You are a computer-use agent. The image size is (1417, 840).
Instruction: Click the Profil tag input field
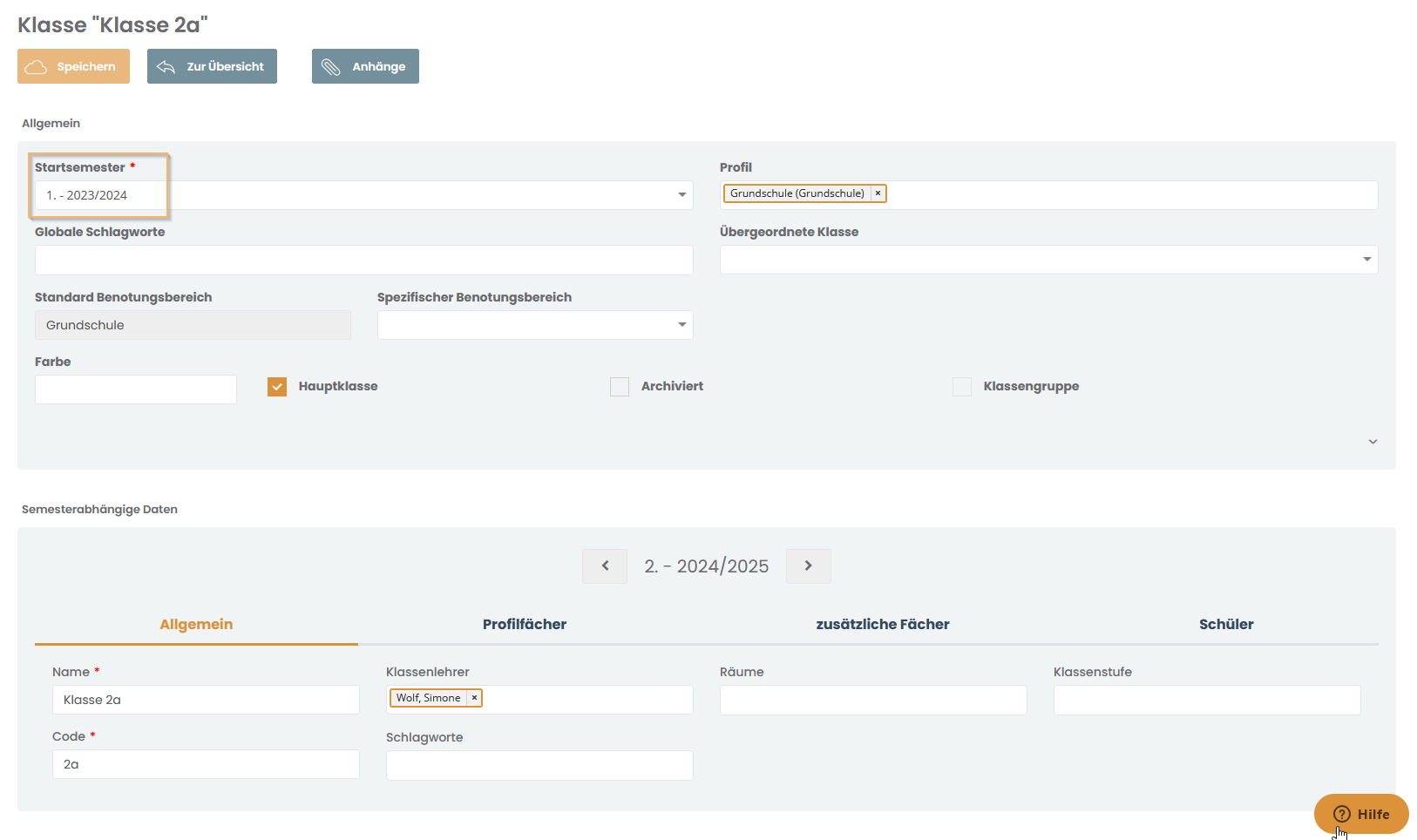point(1049,195)
